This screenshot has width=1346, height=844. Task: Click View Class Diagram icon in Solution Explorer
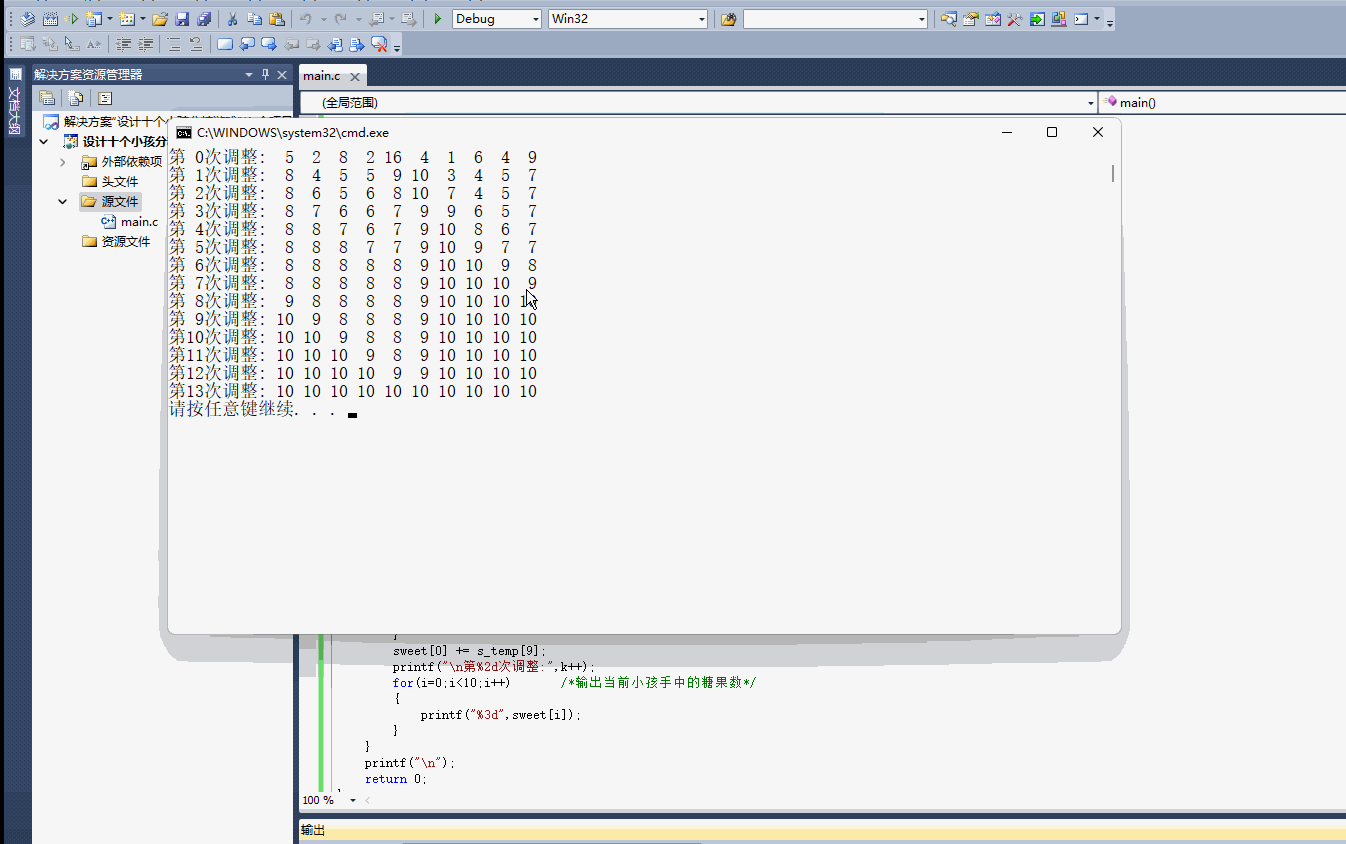pos(105,98)
